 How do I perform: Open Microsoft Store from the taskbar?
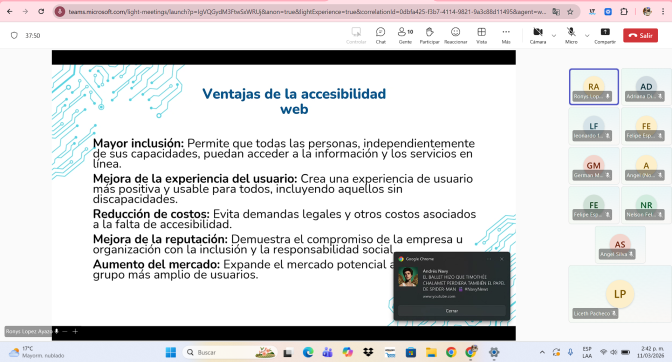coord(411,352)
